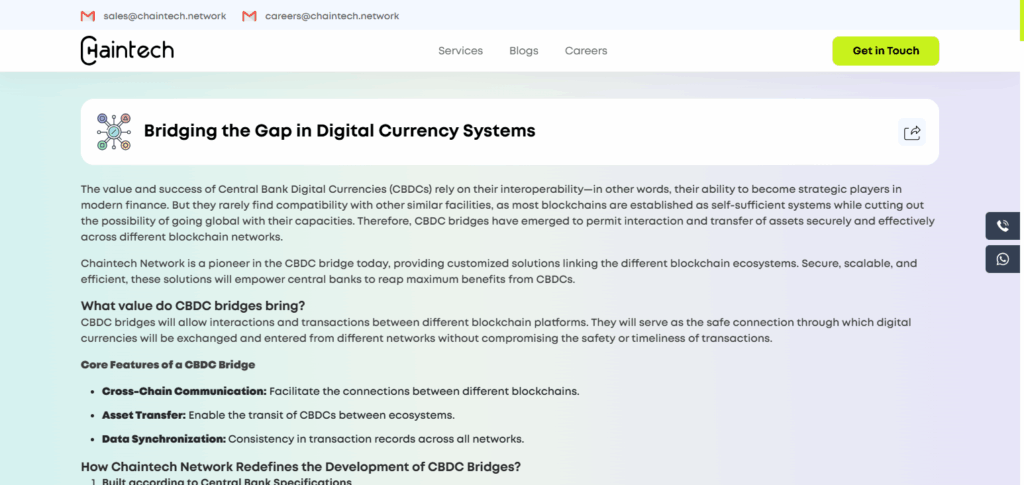Screen dimensions: 1024x485
Task: Open sales@chaintech.network email link
Action: click(165, 16)
